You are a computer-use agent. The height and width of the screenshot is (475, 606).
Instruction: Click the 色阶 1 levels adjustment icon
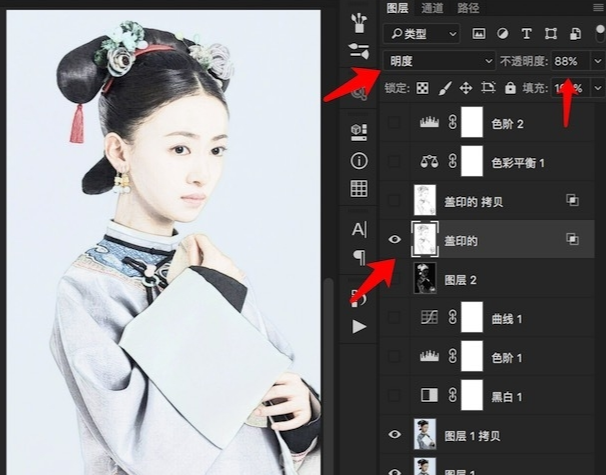pos(429,356)
